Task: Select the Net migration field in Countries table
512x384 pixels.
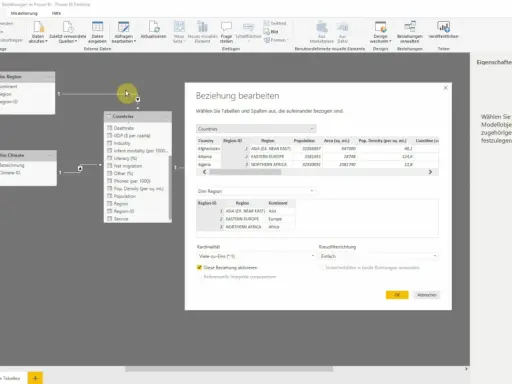Action: tap(128, 166)
